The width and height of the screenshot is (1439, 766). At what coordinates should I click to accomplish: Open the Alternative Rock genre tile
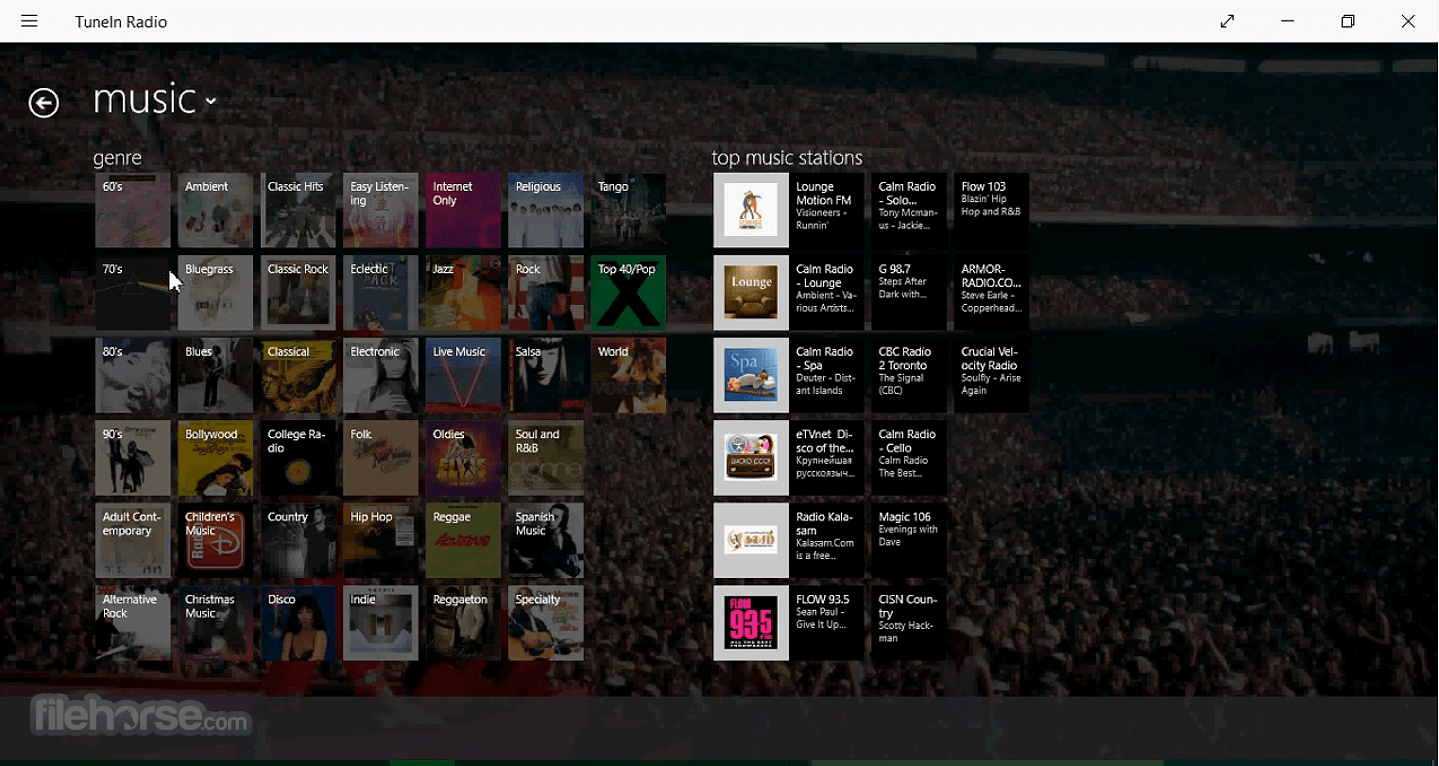point(133,623)
